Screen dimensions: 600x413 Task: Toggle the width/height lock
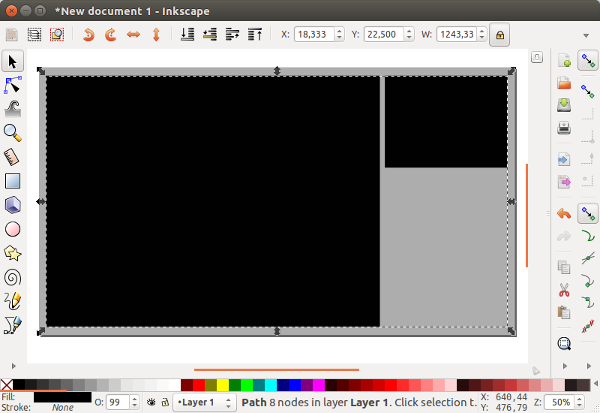(497, 34)
